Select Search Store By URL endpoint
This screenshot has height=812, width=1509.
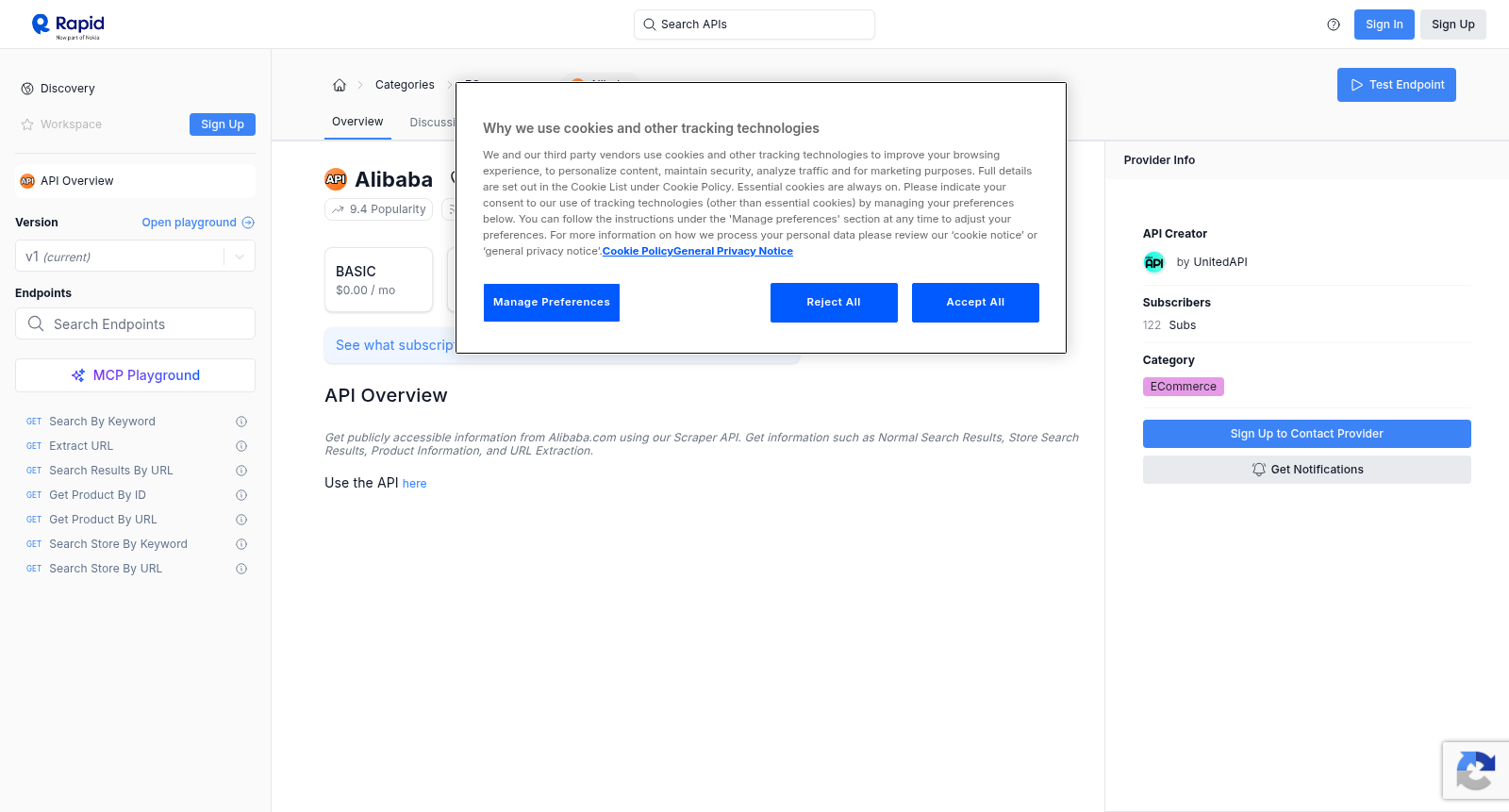[106, 569]
